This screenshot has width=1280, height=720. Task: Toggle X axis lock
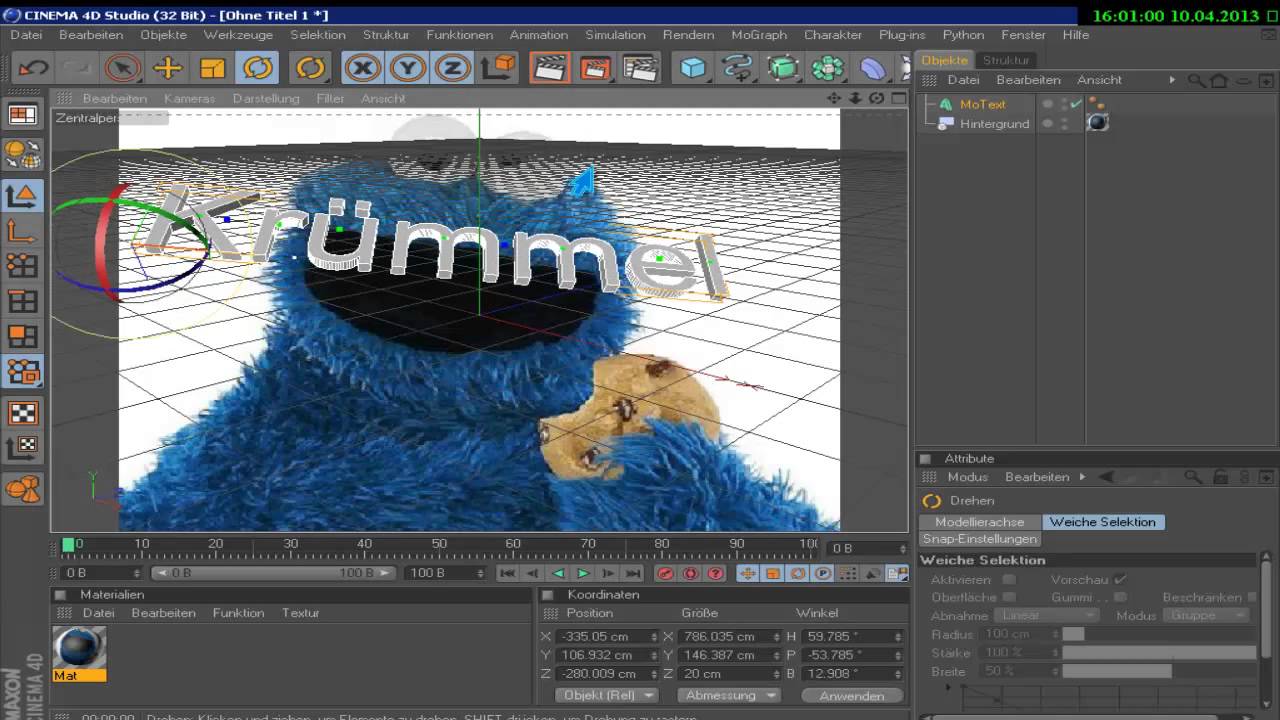coord(362,68)
